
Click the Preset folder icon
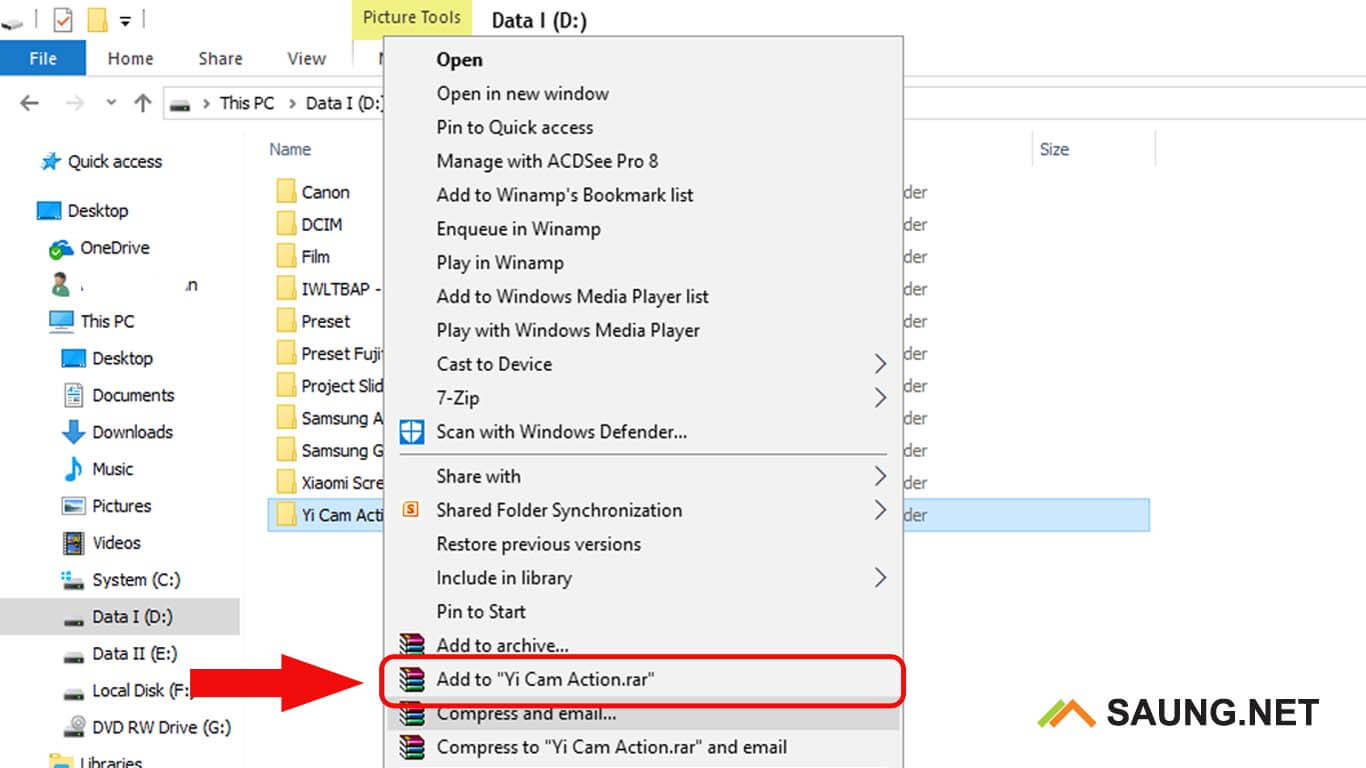click(286, 321)
